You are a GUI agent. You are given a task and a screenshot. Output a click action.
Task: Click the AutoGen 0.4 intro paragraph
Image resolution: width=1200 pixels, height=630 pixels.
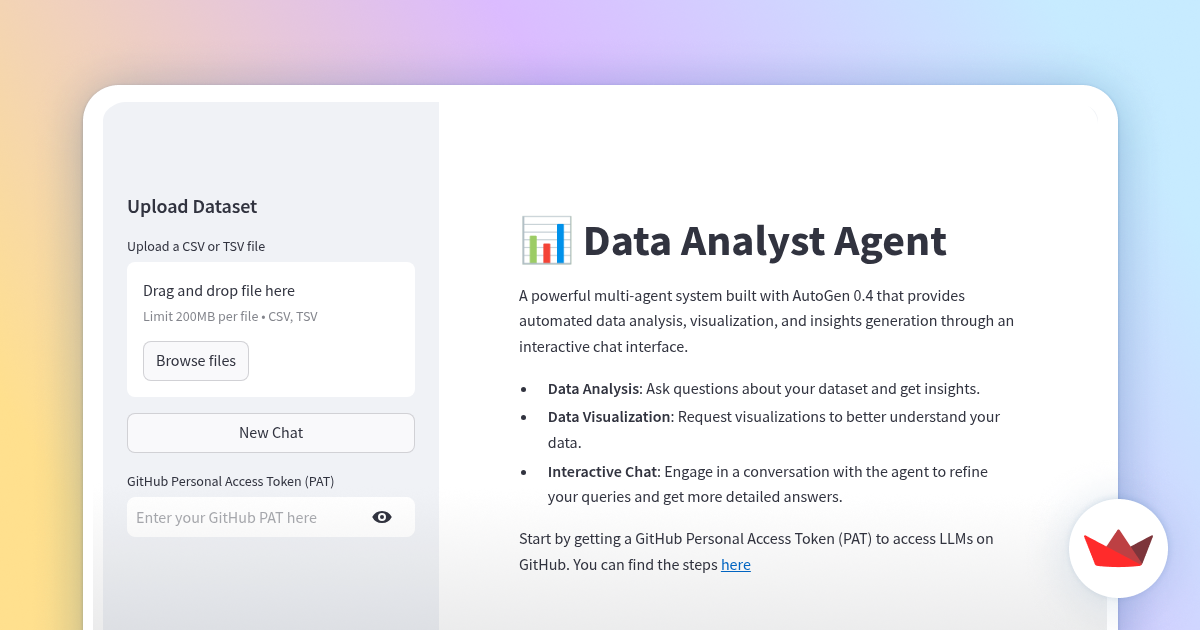tap(766, 322)
